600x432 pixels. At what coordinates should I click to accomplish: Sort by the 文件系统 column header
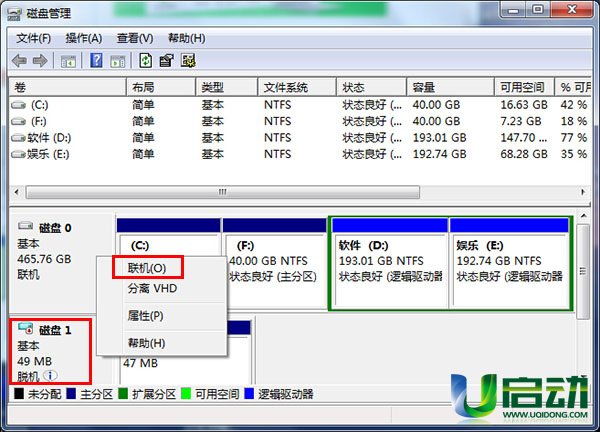click(297, 87)
